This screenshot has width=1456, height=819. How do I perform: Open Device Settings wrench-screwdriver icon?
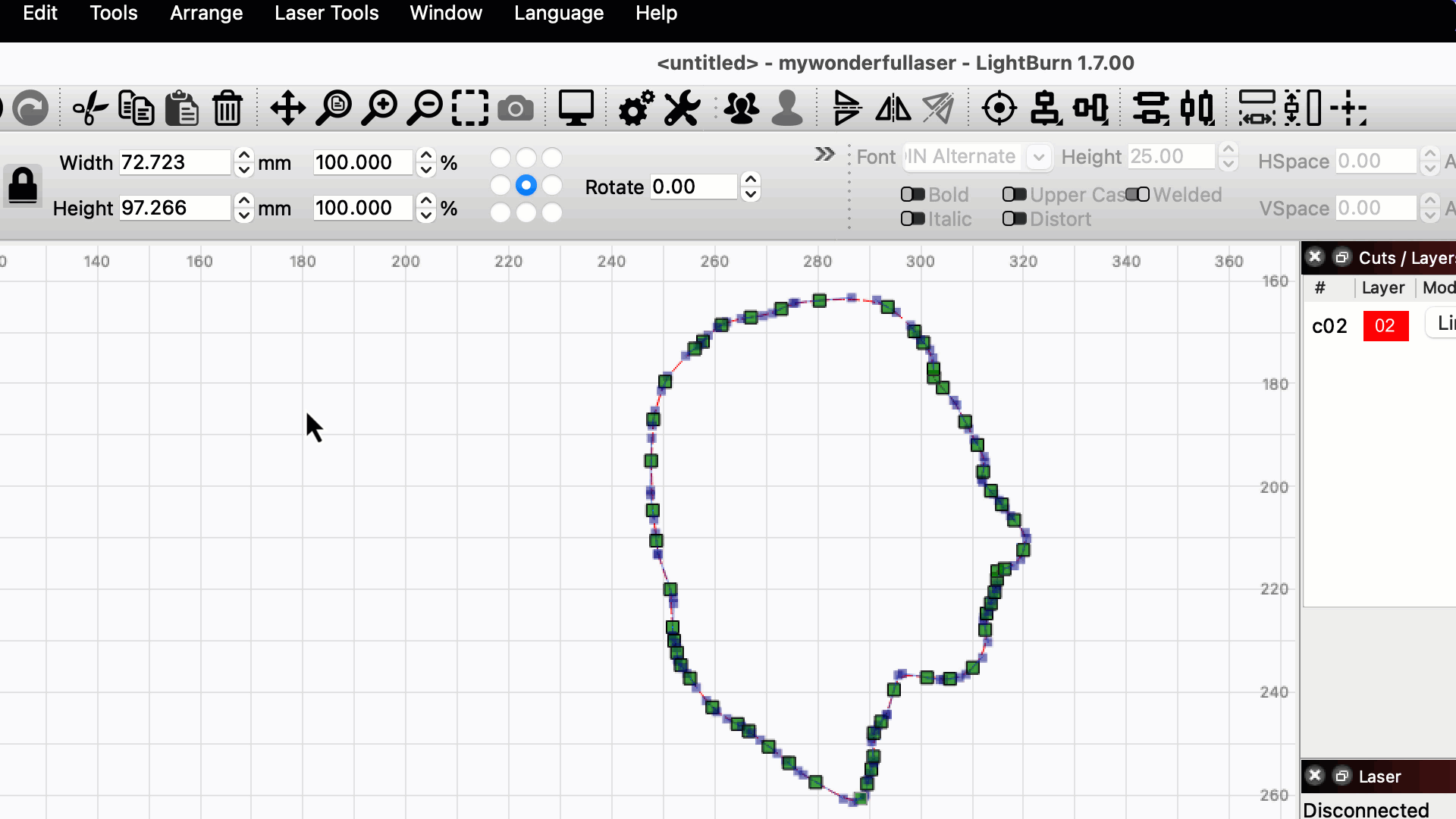point(682,108)
